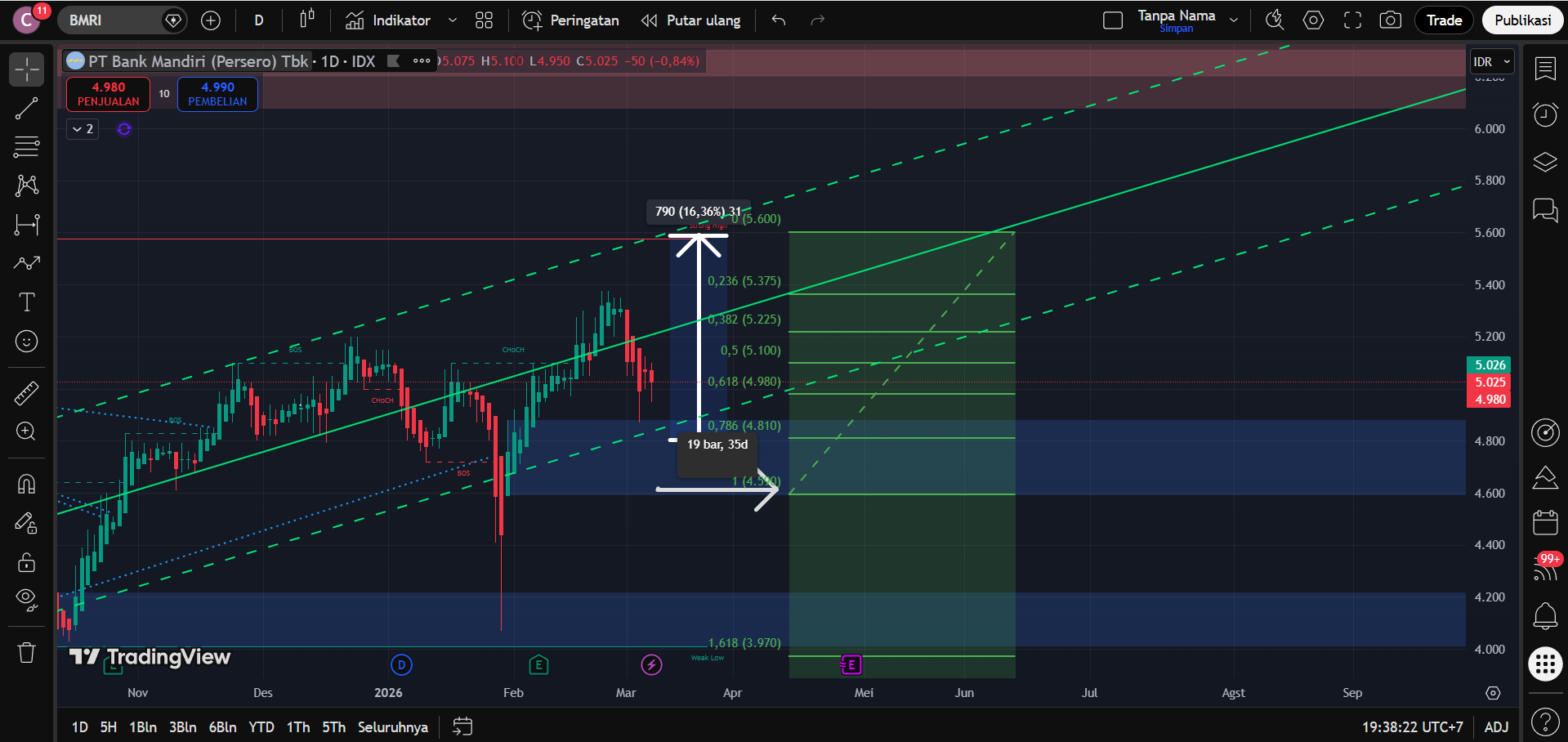Viewport: 1568px width, 742px height.
Task: Open the BMRI symbol search box
Action: tap(123, 20)
